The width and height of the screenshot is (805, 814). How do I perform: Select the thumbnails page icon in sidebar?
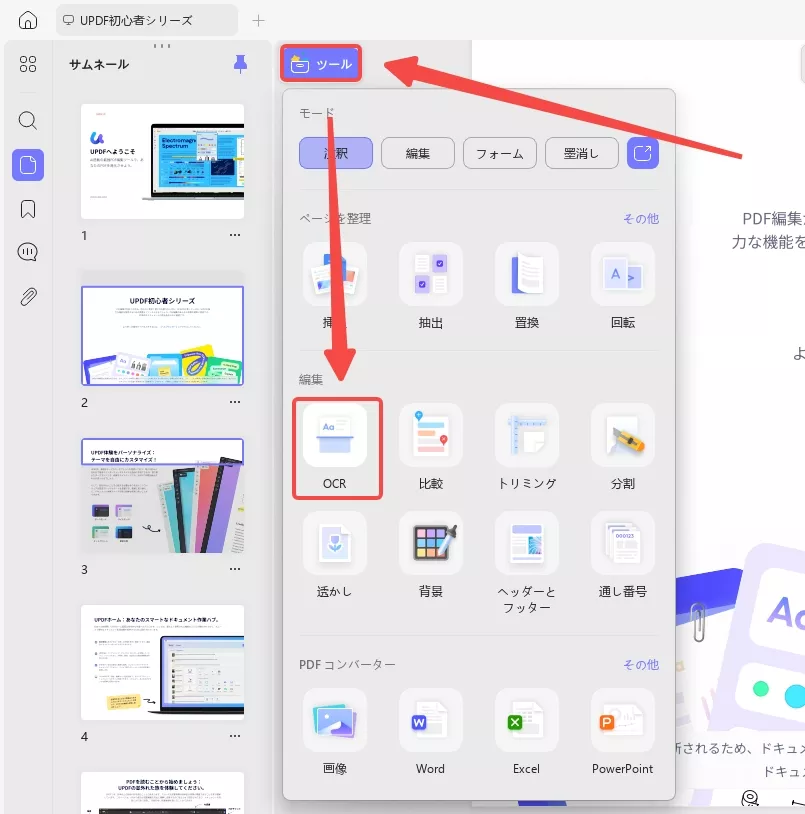tap(28, 165)
